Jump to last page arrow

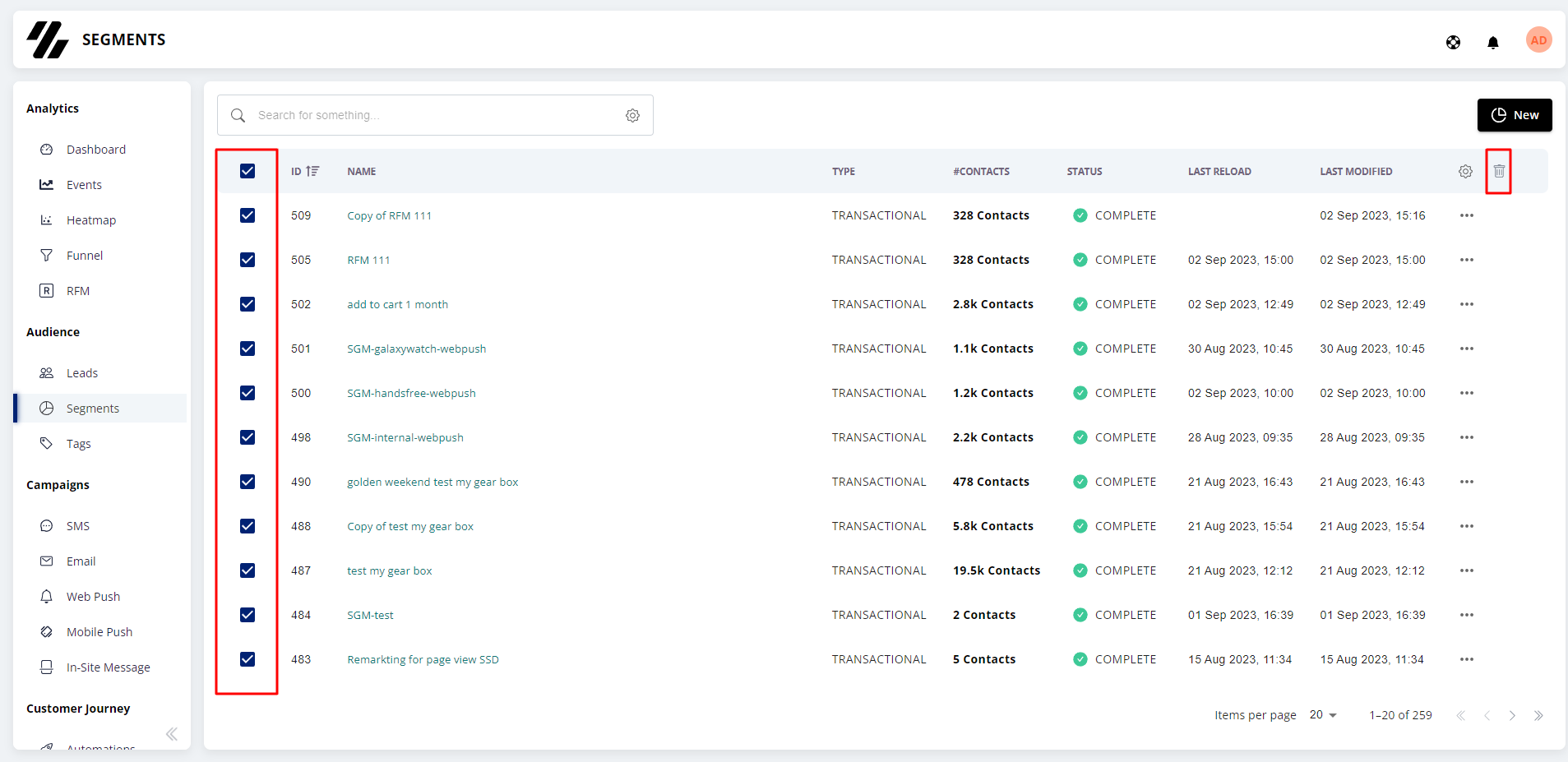(x=1538, y=715)
